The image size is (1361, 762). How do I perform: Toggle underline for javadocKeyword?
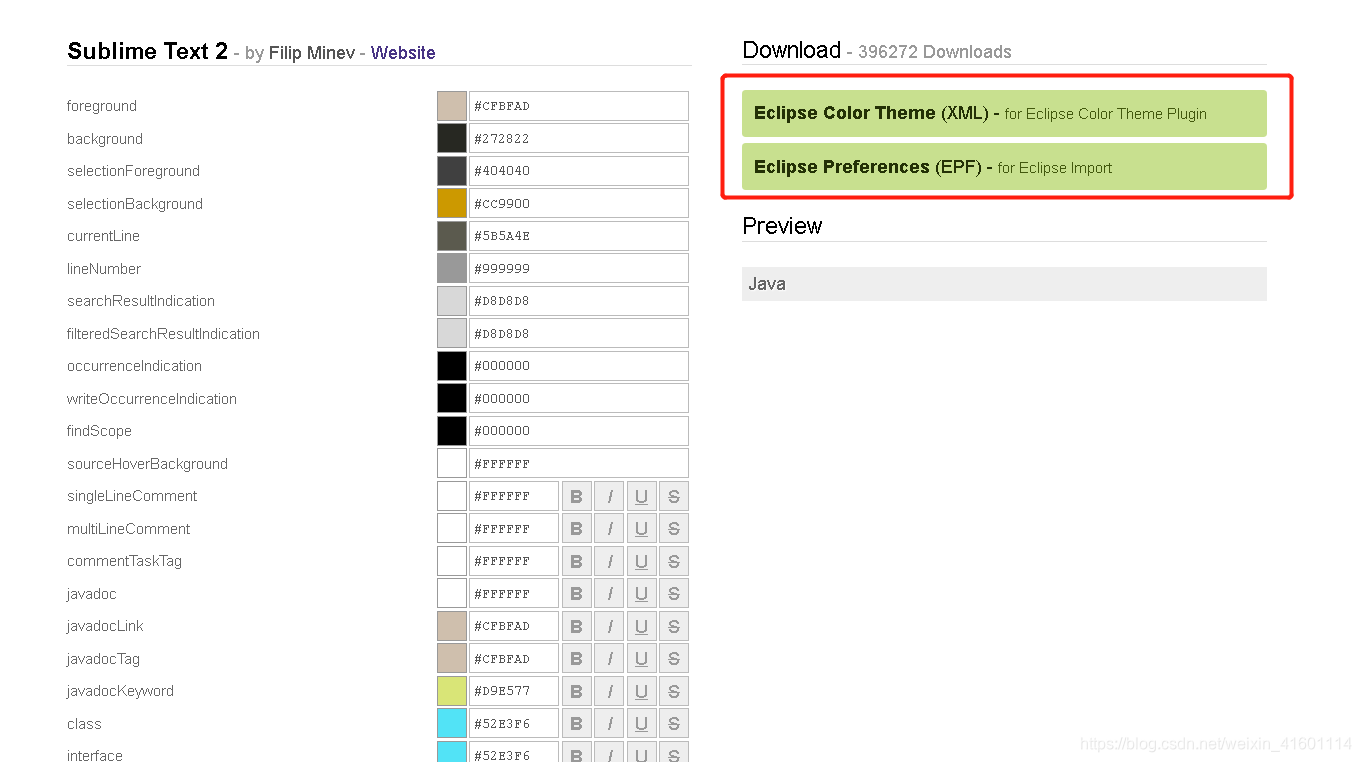(x=641, y=691)
